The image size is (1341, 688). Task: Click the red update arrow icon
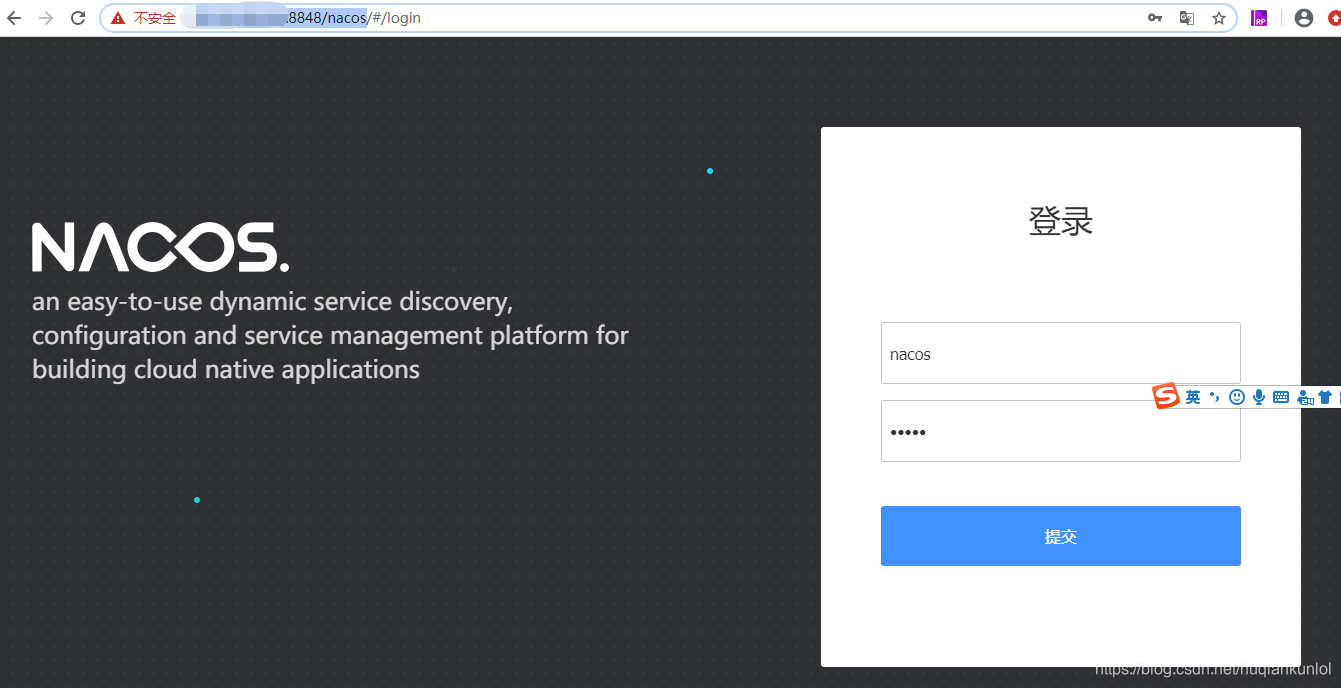[1334, 18]
